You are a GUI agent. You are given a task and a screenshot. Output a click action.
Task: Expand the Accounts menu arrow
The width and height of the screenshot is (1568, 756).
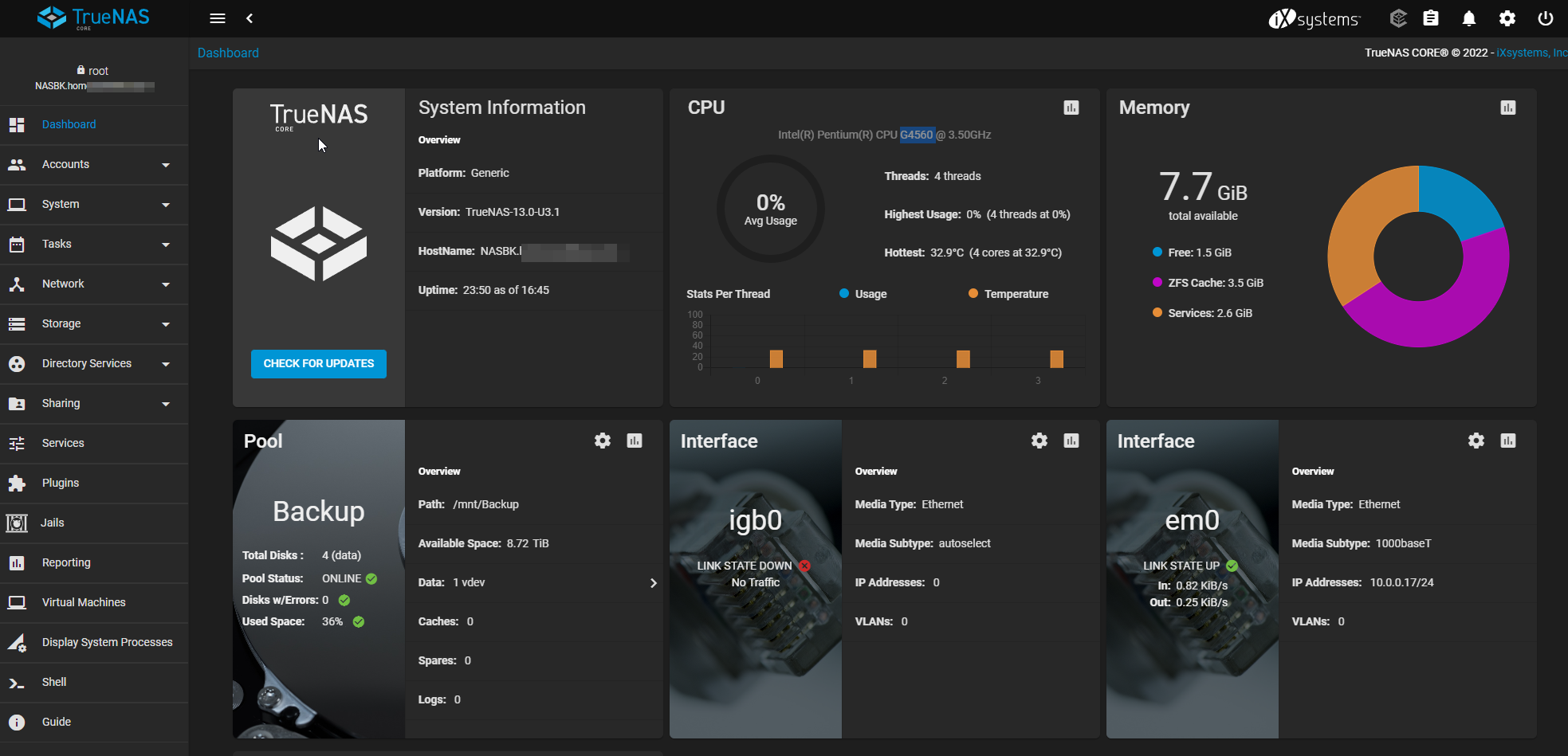[x=166, y=165]
